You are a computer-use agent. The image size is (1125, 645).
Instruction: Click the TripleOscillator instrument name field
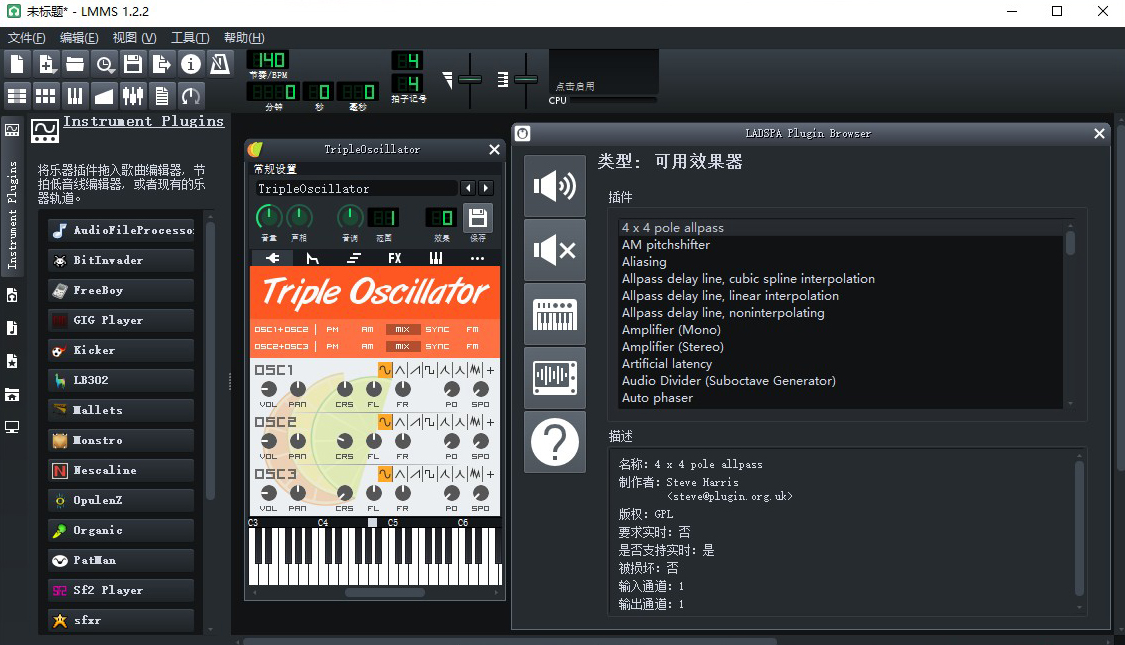tap(356, 189)
